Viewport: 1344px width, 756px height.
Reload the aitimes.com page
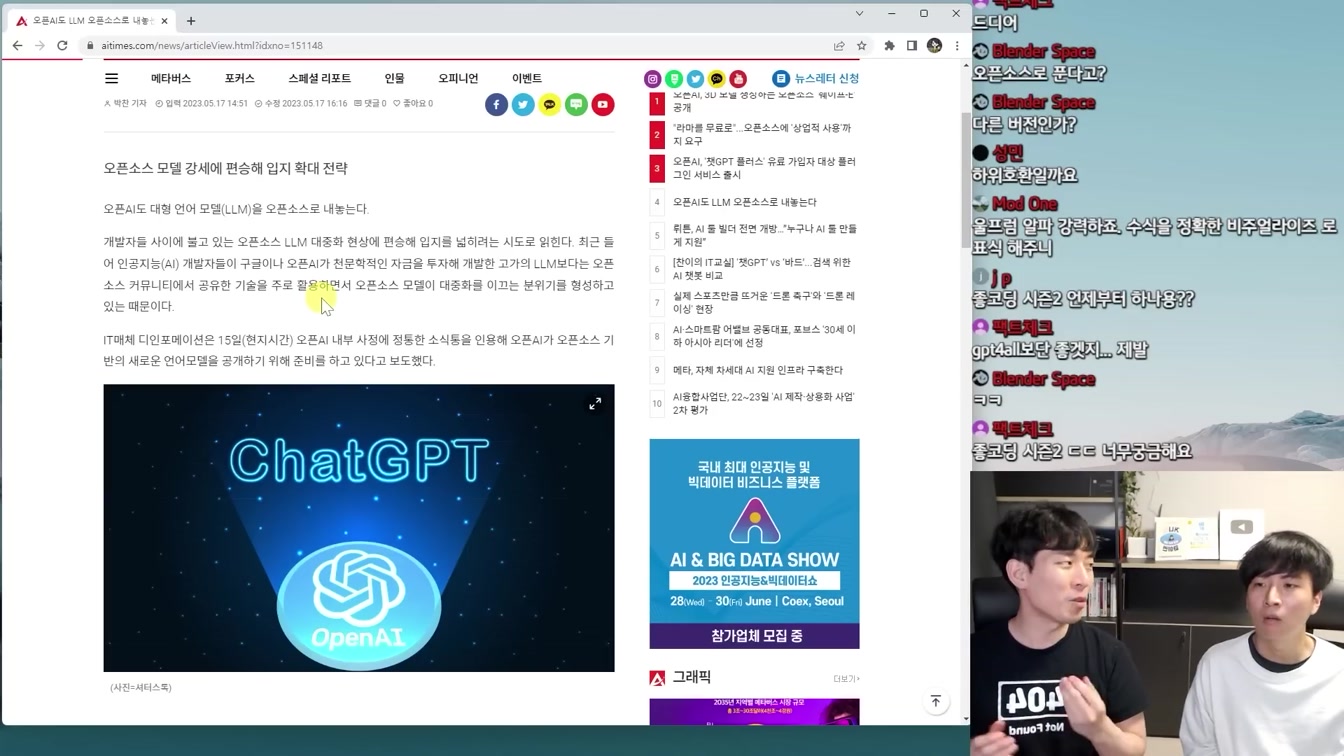pyautogui.click(x=62, y=45)
